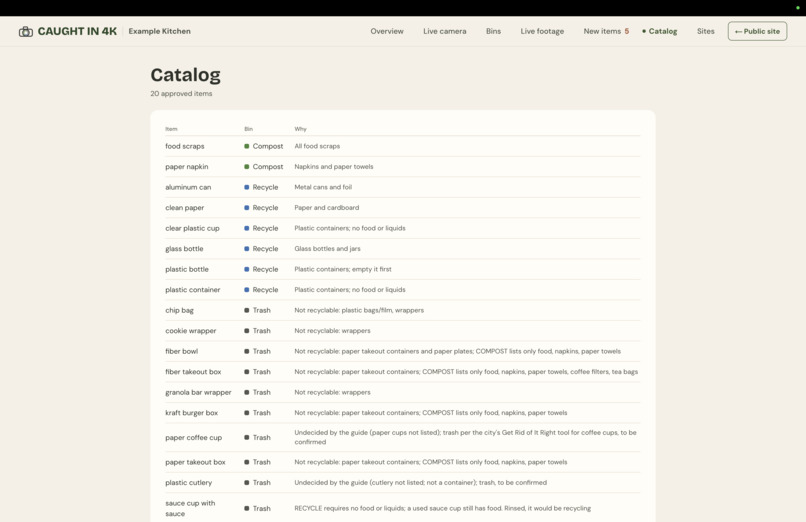Select the plastic bottle item

pos(187,270)
